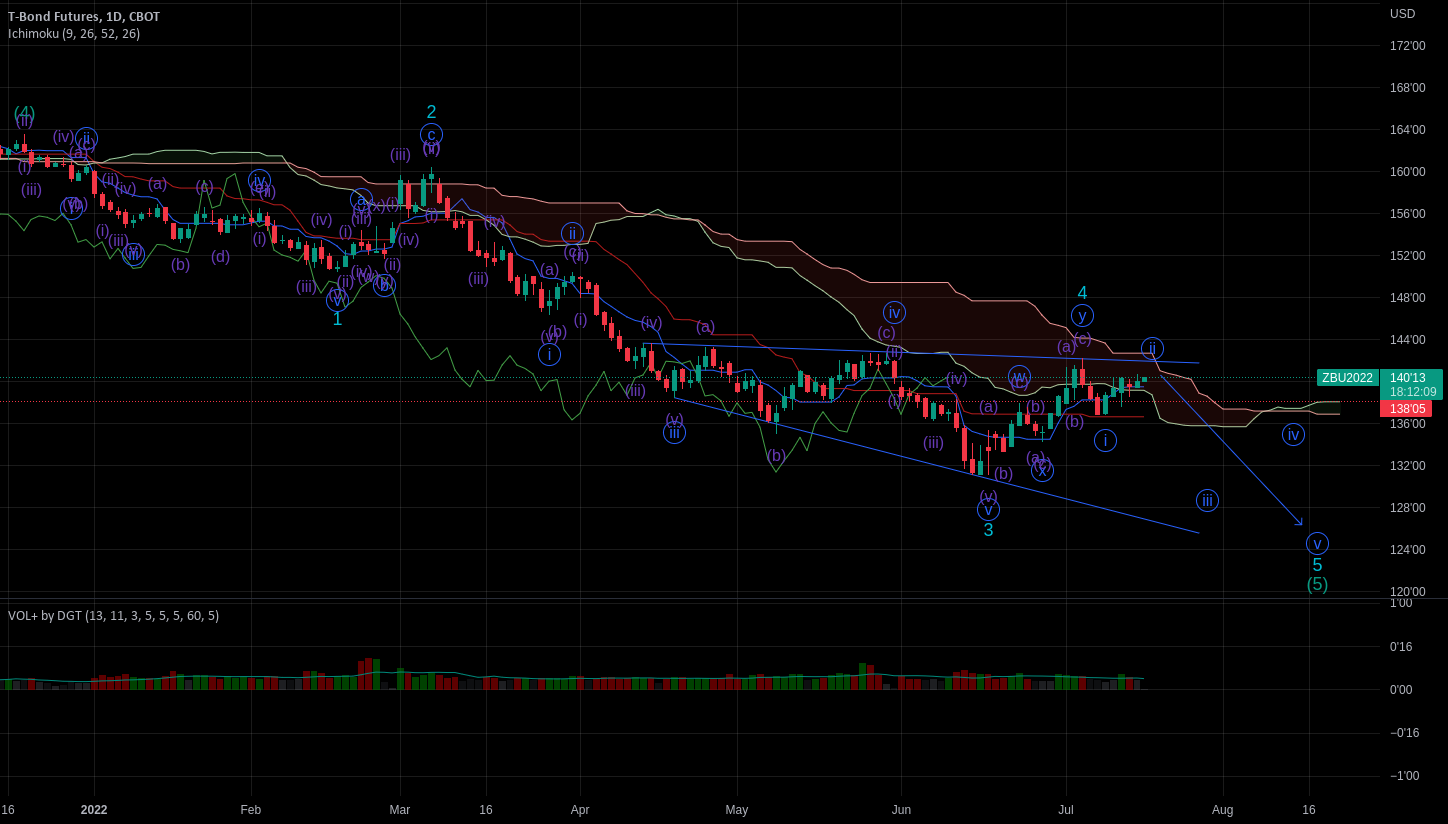Select the cyan wave 4 label near the July high
This screenshot has height=824, width=1448.
tap(1080, 293)
